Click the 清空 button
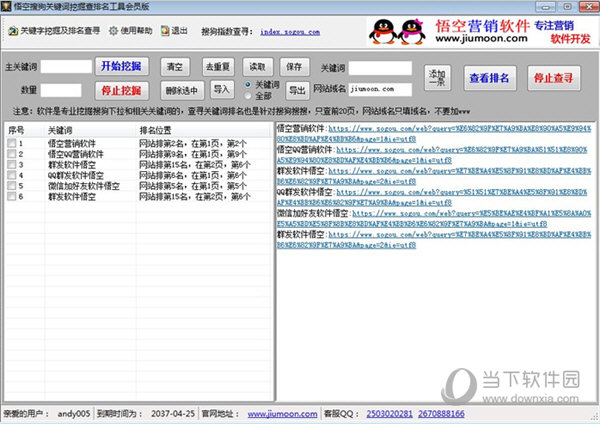This screenshot has width=600, height=424. (x=175, y=66)
